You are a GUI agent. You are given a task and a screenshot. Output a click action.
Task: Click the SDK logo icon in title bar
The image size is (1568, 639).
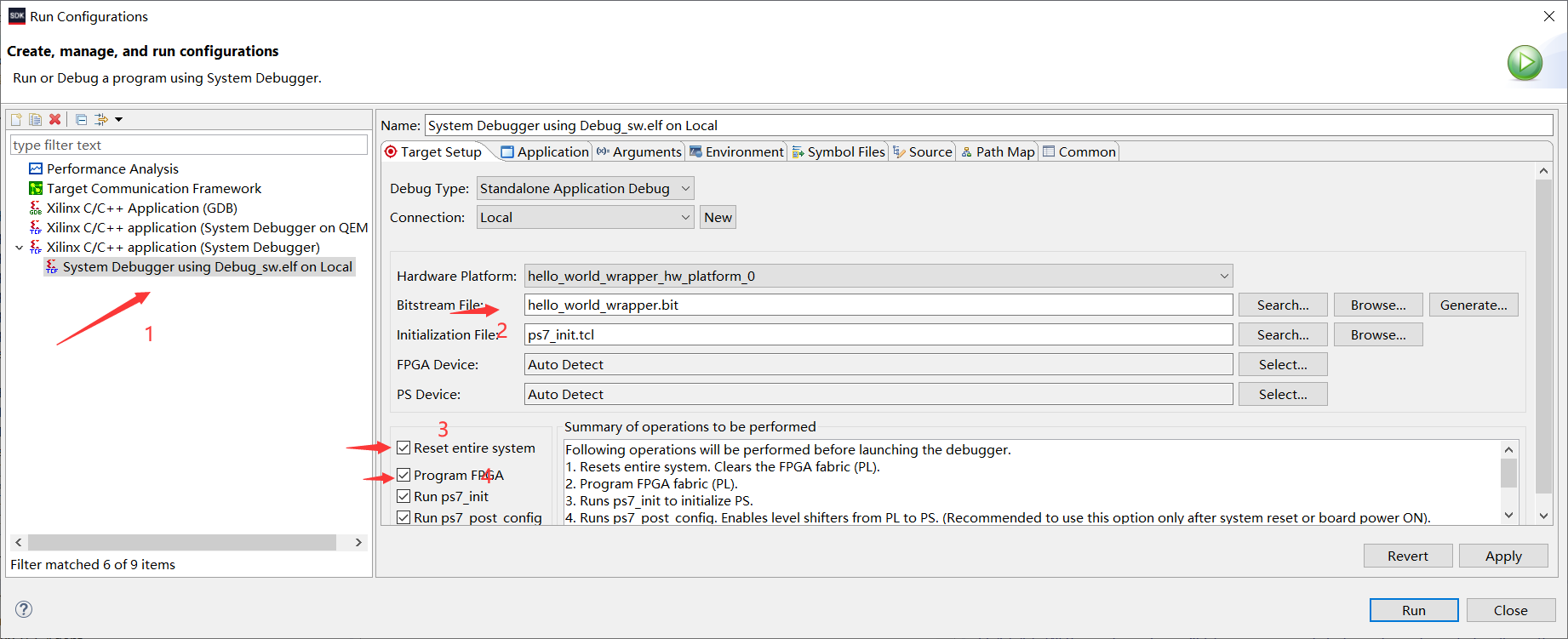(x=17, y=16)
